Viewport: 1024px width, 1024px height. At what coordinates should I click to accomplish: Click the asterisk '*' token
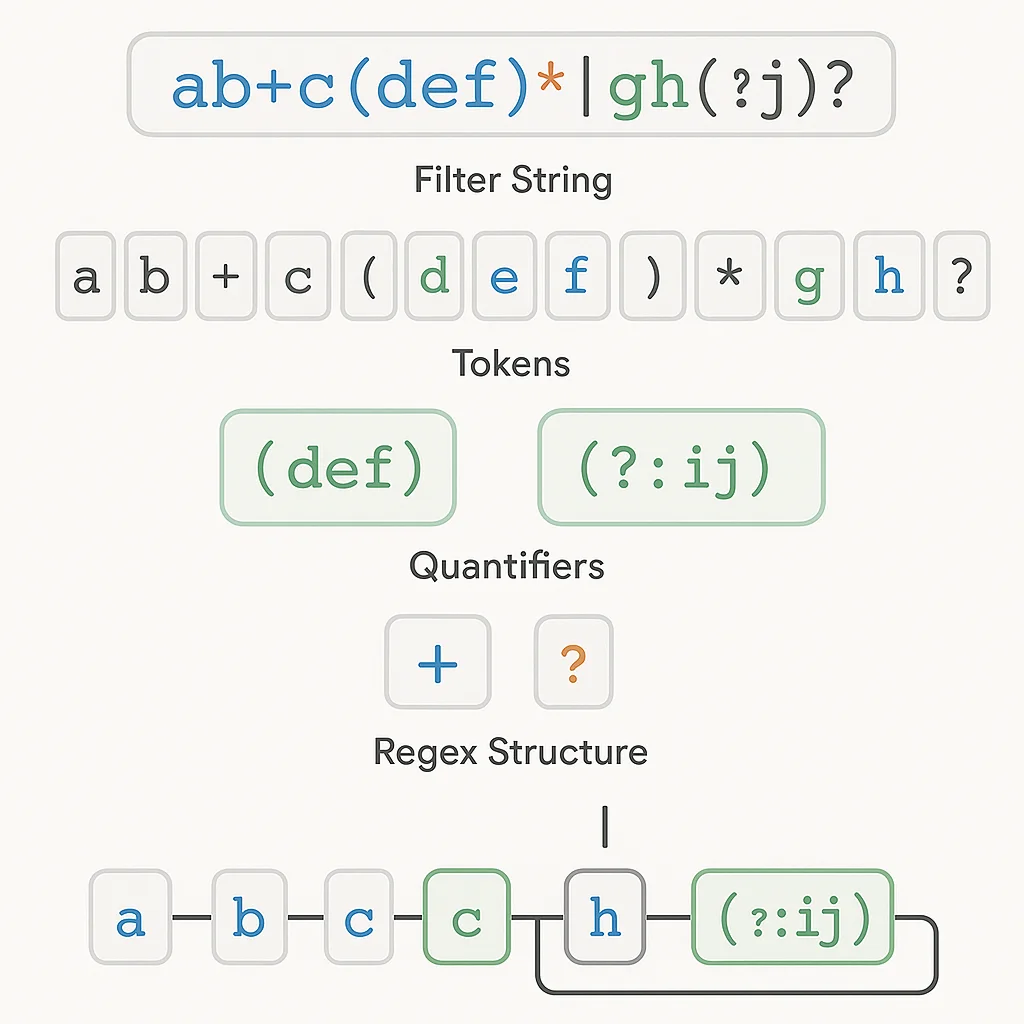click(x=730, y=276)
